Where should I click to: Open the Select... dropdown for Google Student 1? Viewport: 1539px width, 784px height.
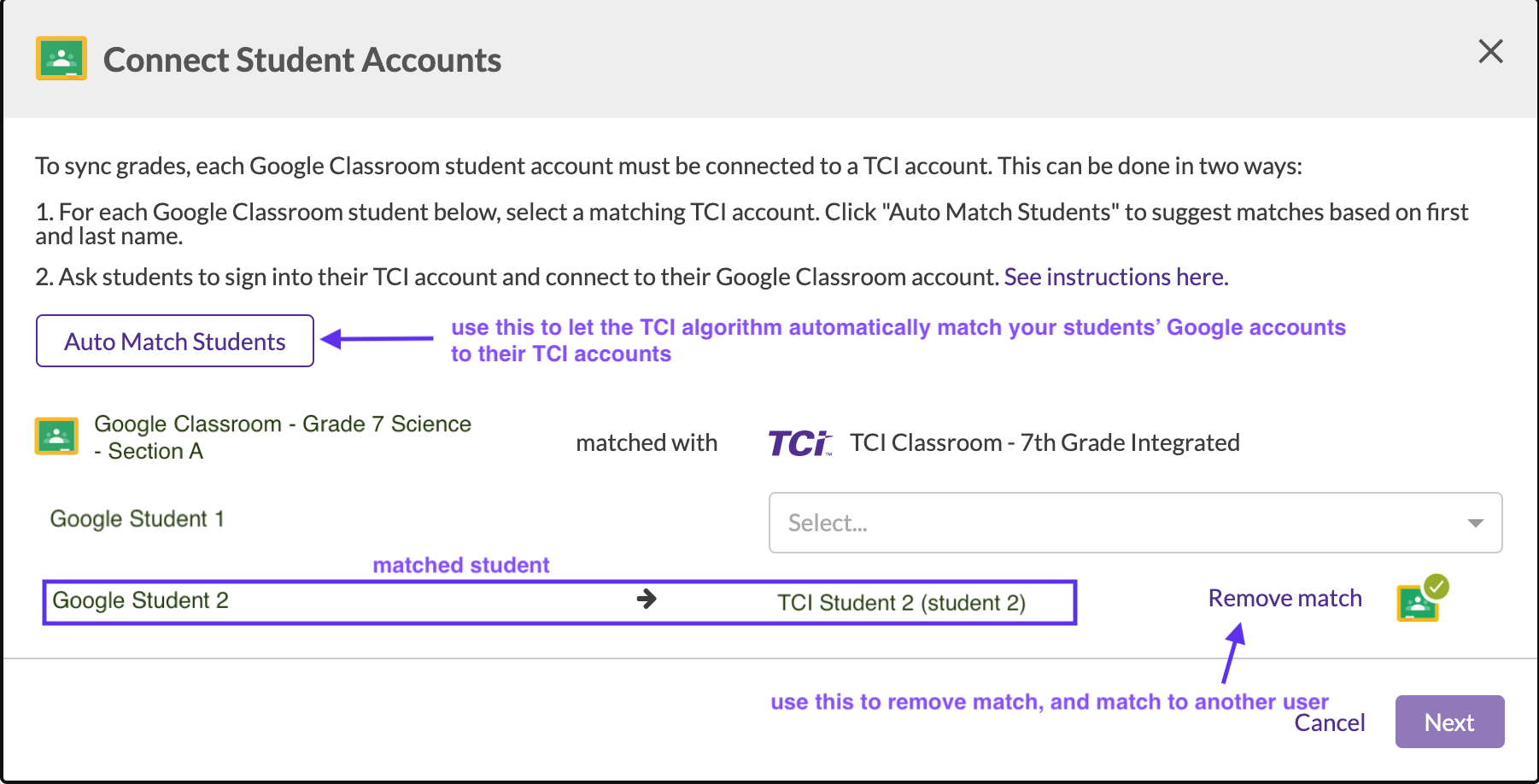click(x=1135, y=522)
